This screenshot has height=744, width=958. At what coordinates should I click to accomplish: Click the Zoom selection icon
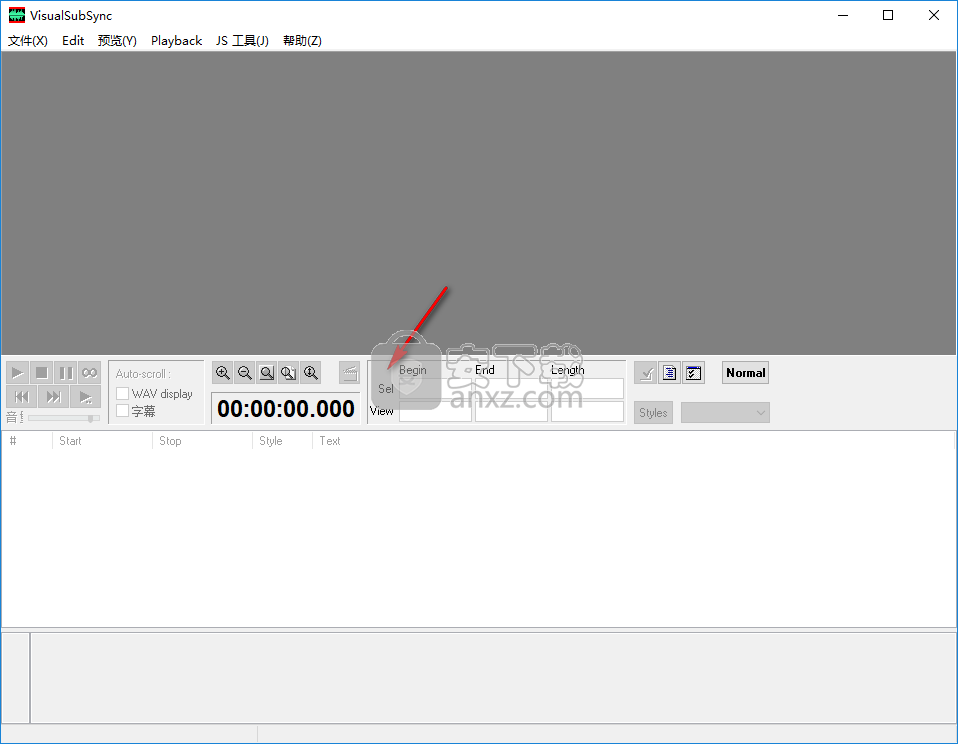click(x=267, y=373)
